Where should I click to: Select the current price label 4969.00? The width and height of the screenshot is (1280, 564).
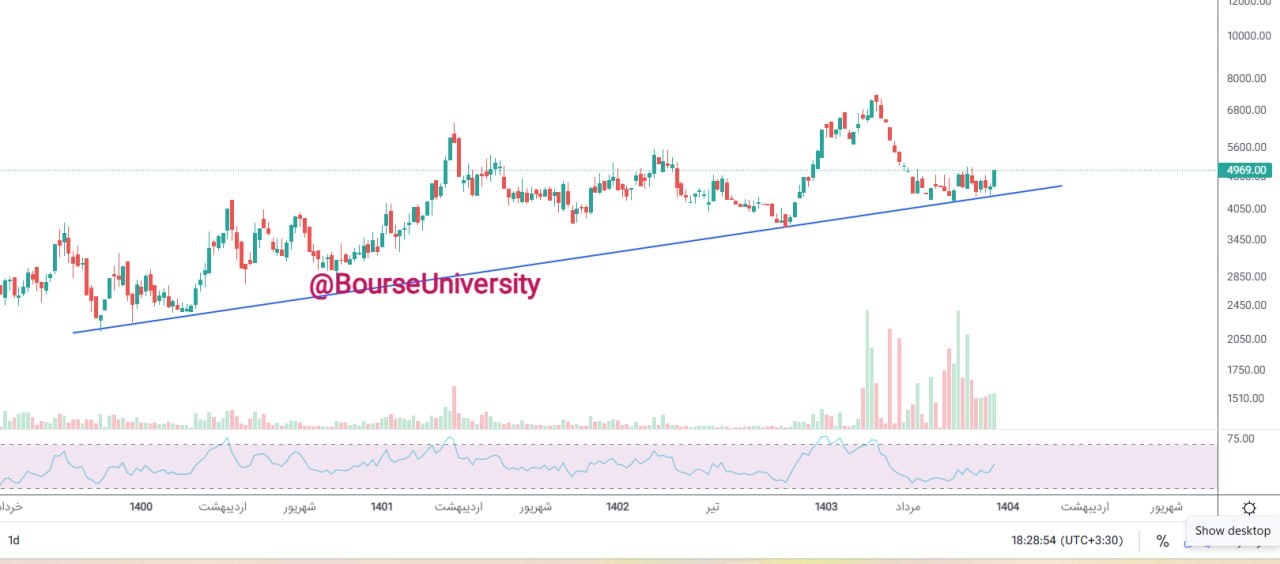click(x=1247, y=171)
